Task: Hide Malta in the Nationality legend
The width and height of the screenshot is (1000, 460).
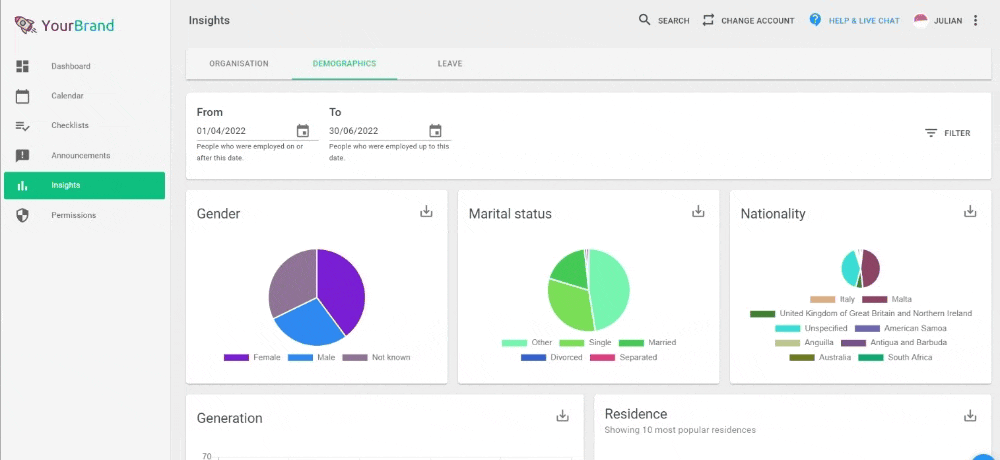Action: (x=887, y=299)
